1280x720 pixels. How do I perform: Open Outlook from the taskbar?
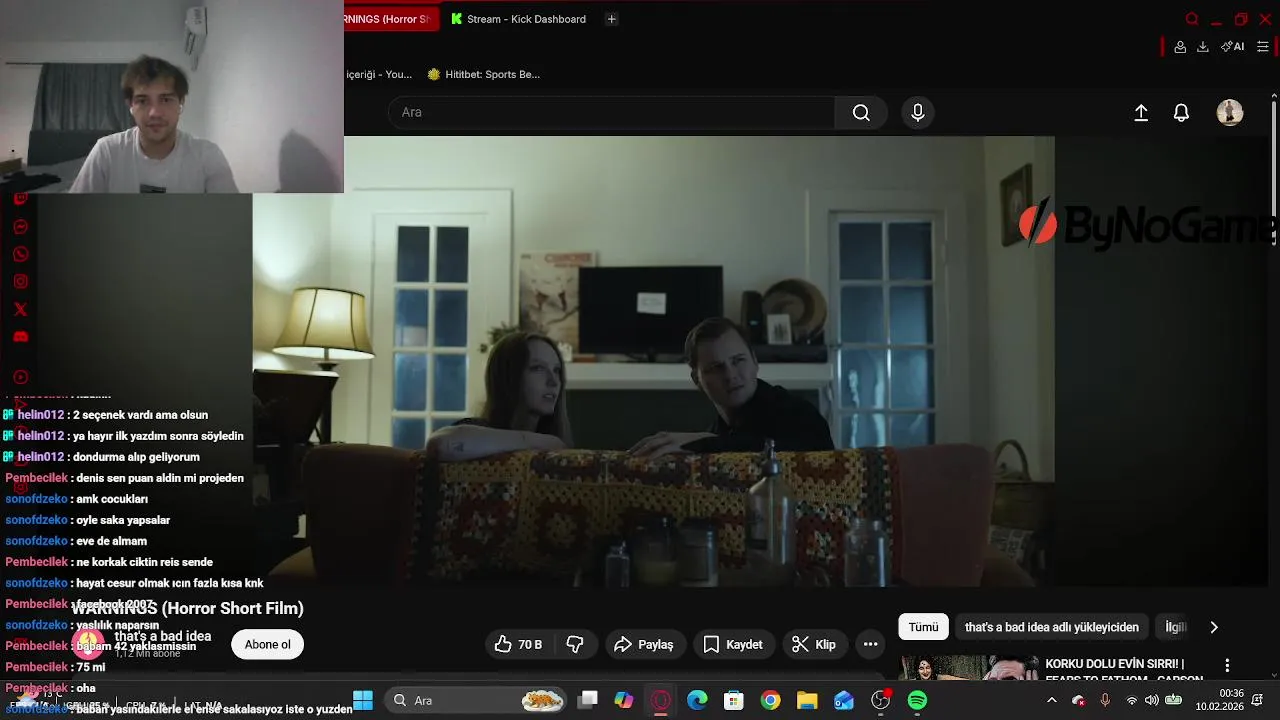point(844,700)
